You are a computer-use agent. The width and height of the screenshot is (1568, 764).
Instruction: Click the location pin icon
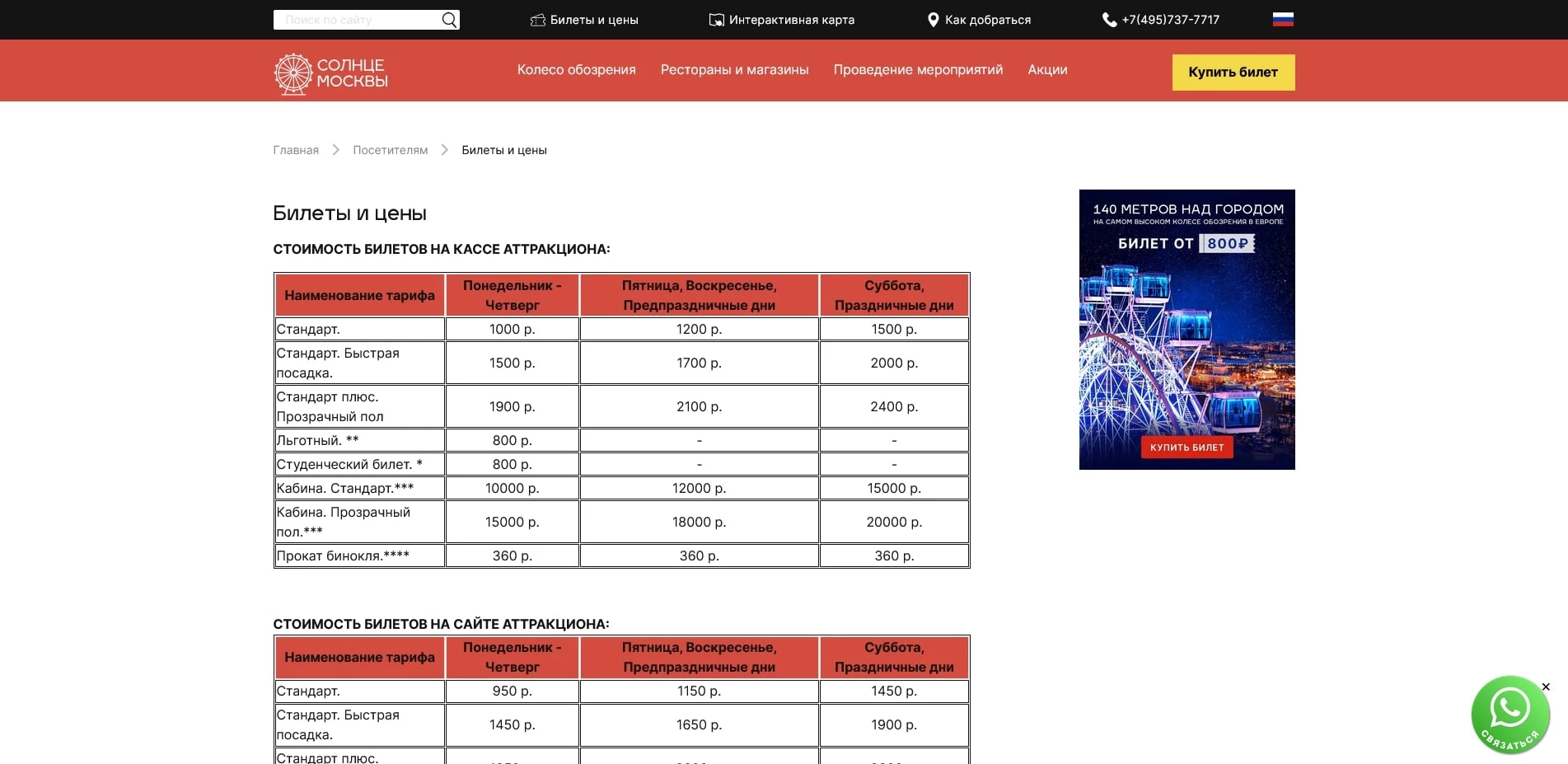933,20
